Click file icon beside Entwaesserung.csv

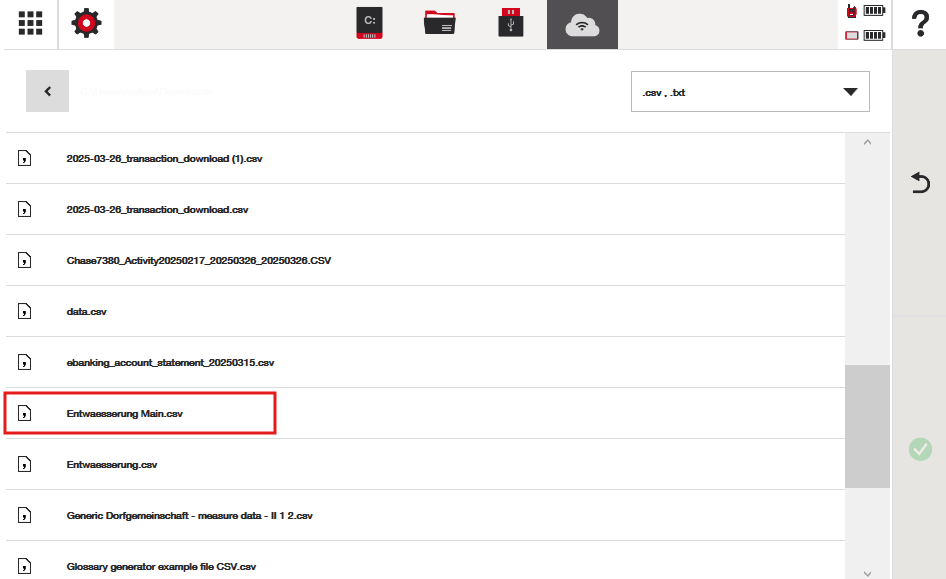tap(26, 465)
